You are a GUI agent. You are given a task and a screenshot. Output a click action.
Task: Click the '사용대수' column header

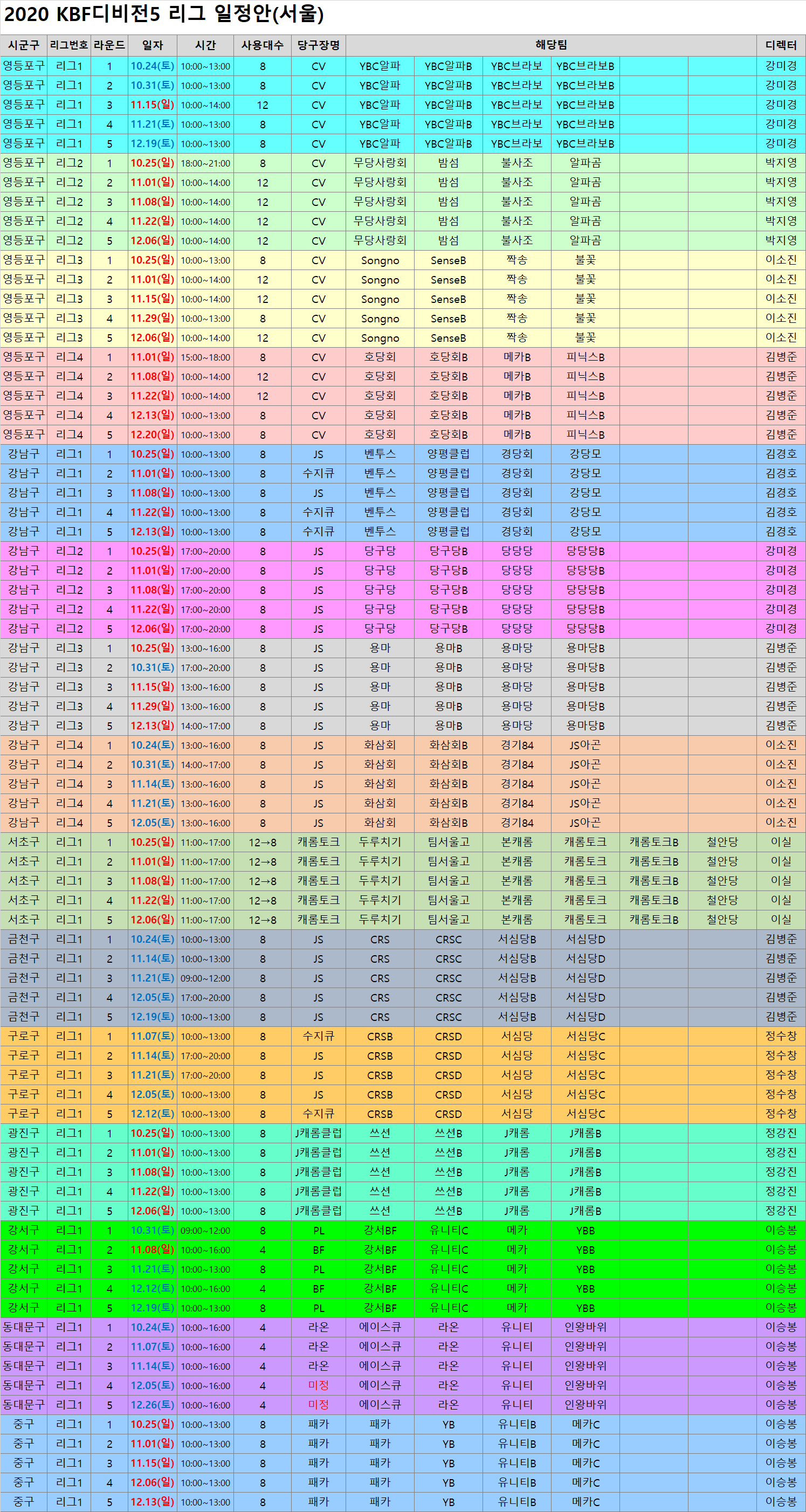[x=263, y=45]
